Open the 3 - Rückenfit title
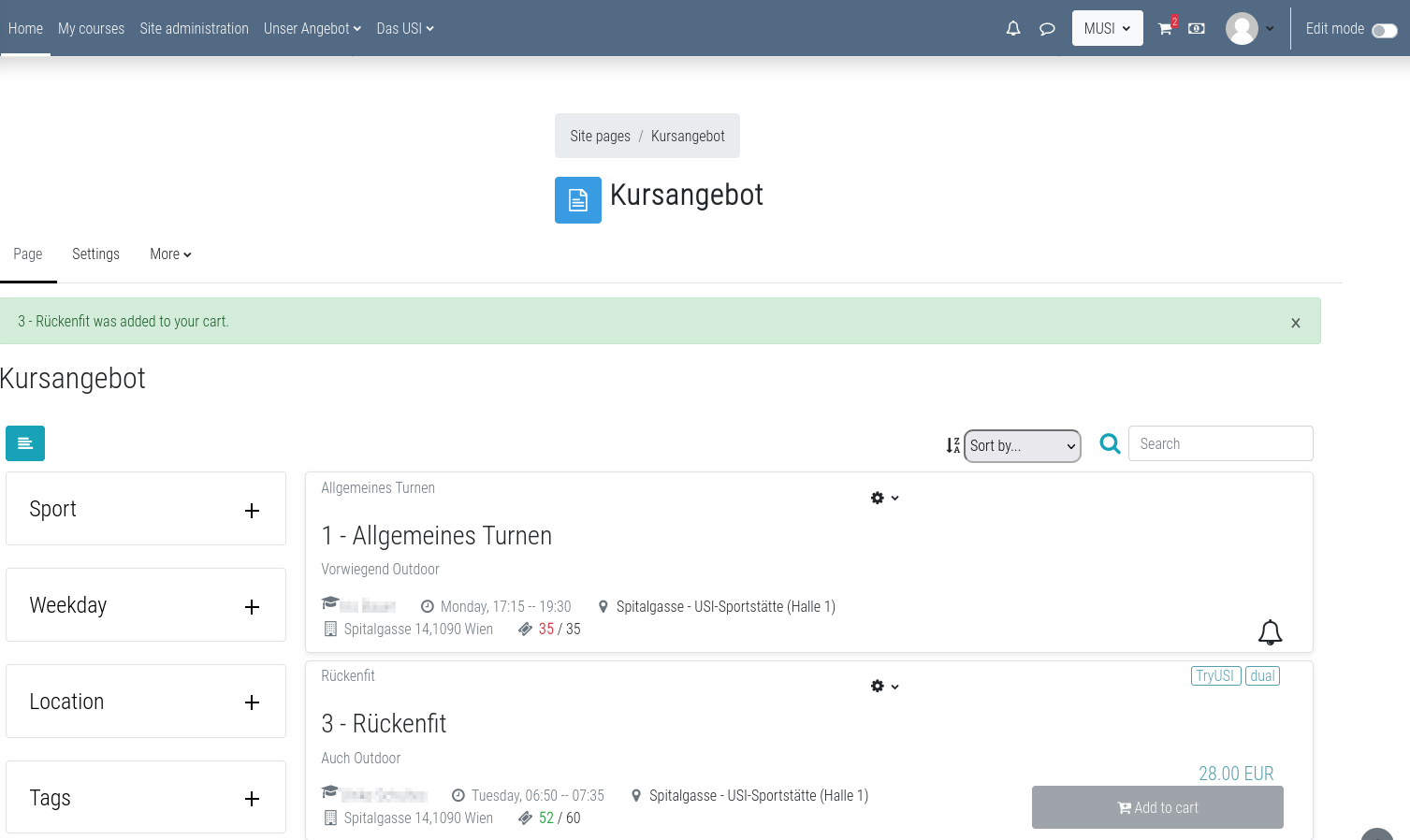The image size is (1410, 840). click(x=384, y=724)
